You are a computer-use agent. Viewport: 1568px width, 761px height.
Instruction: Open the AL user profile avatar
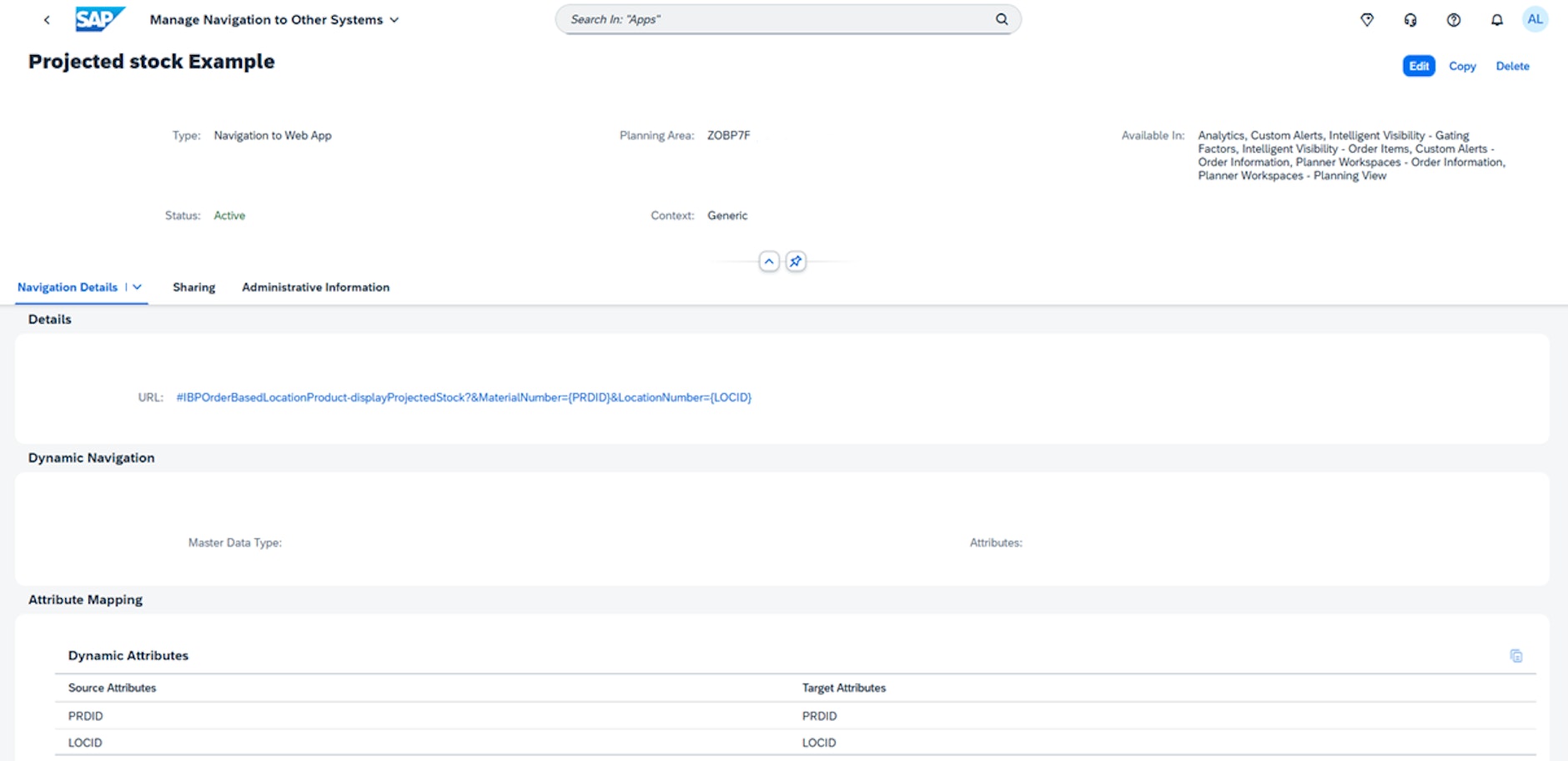(x=1535, y=18)
